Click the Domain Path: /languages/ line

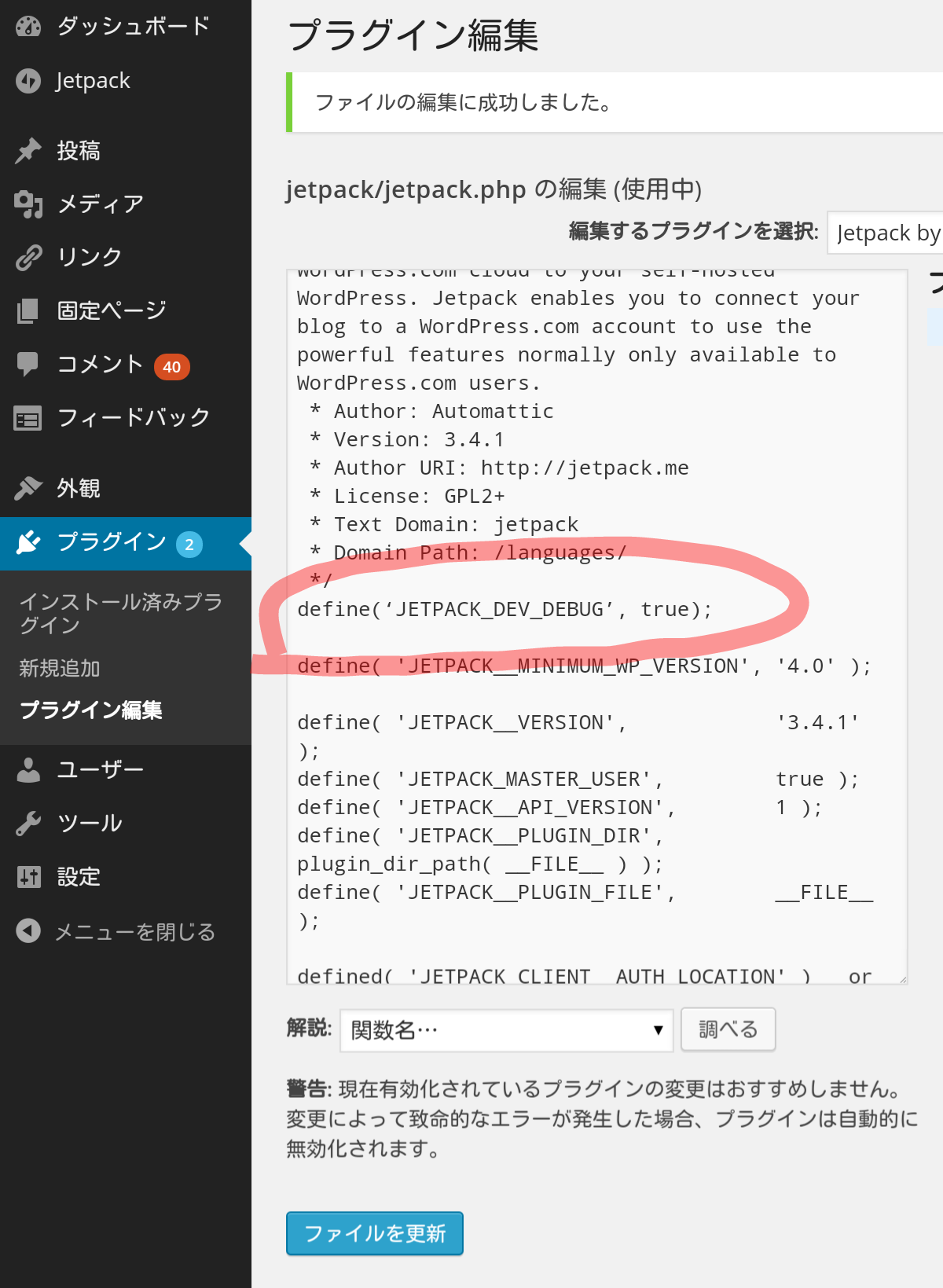click(468, 553)
